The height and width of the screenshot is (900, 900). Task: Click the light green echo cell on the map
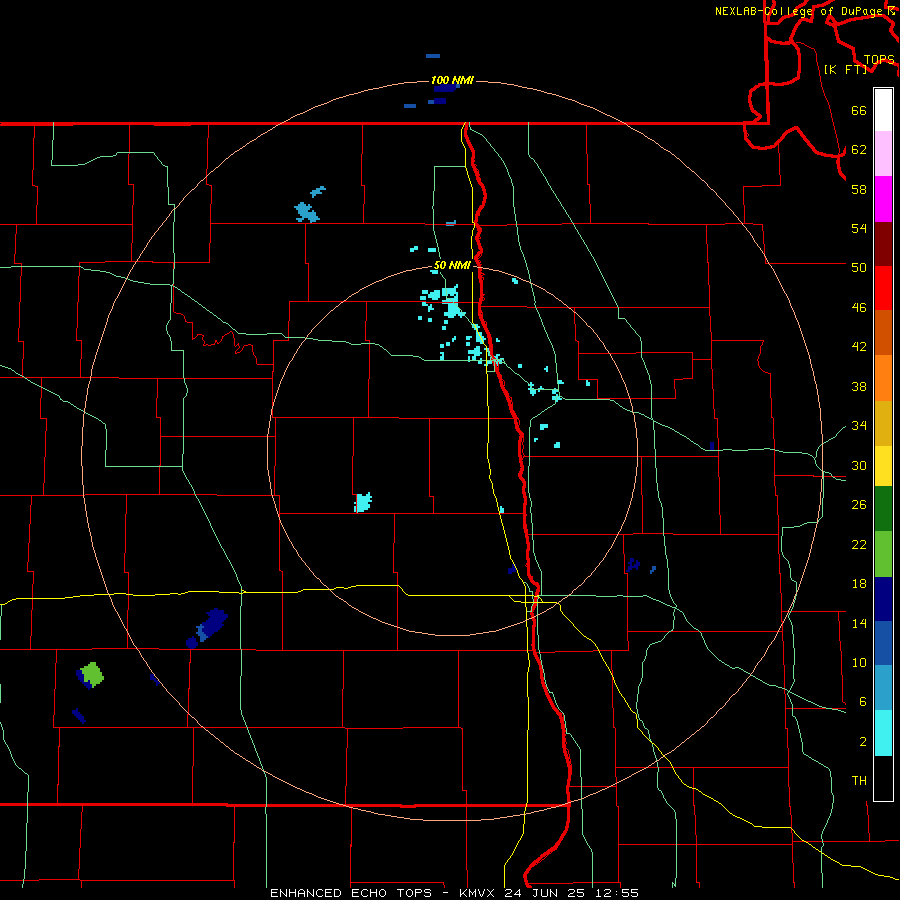pos(92,674)
